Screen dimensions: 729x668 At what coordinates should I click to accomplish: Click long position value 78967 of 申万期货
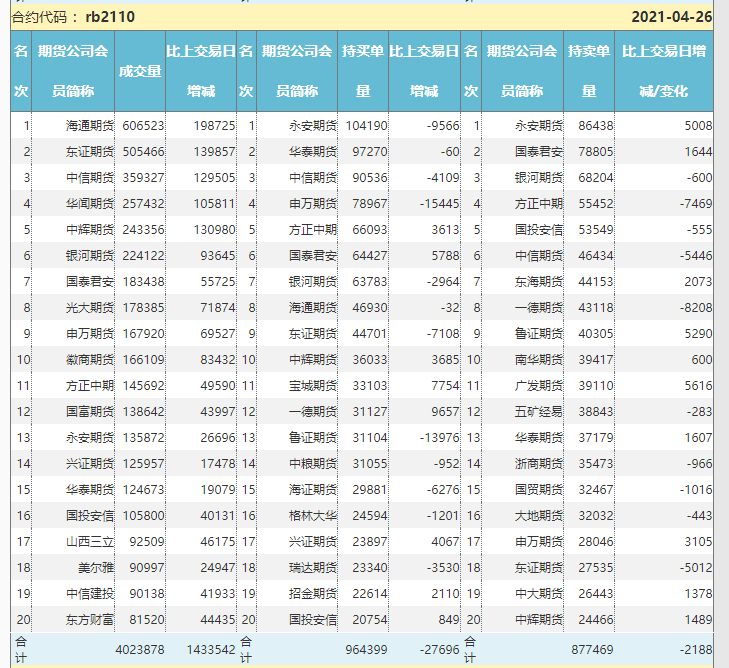click(370, 204)
